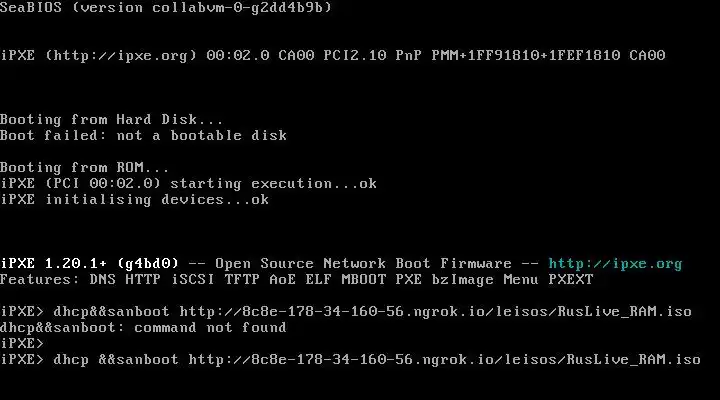Click the ipxe.org URL in the PCI line

click(120, 56)
